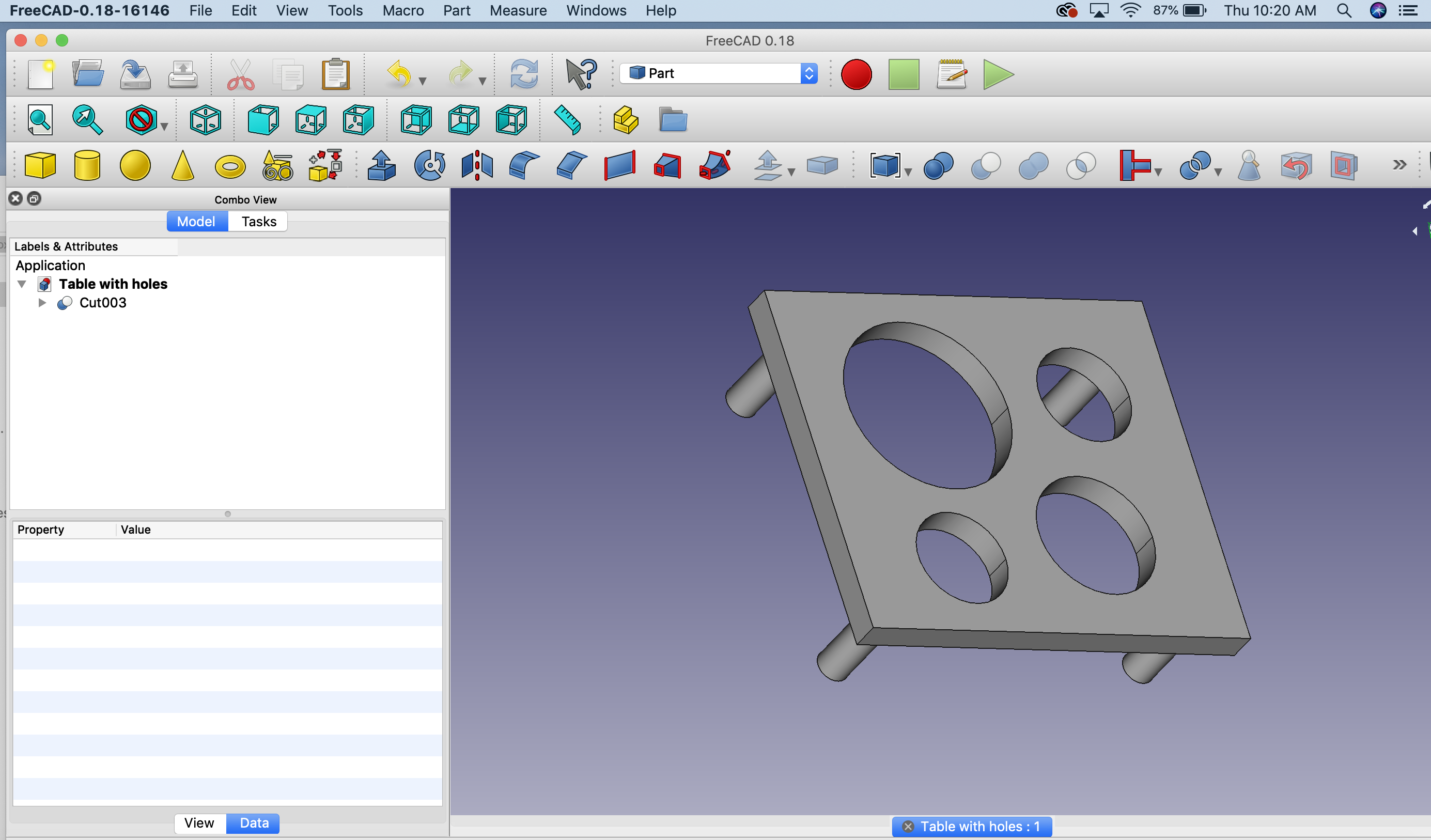Select the Loft tool

pyautogui.click(x=667, y=166)
